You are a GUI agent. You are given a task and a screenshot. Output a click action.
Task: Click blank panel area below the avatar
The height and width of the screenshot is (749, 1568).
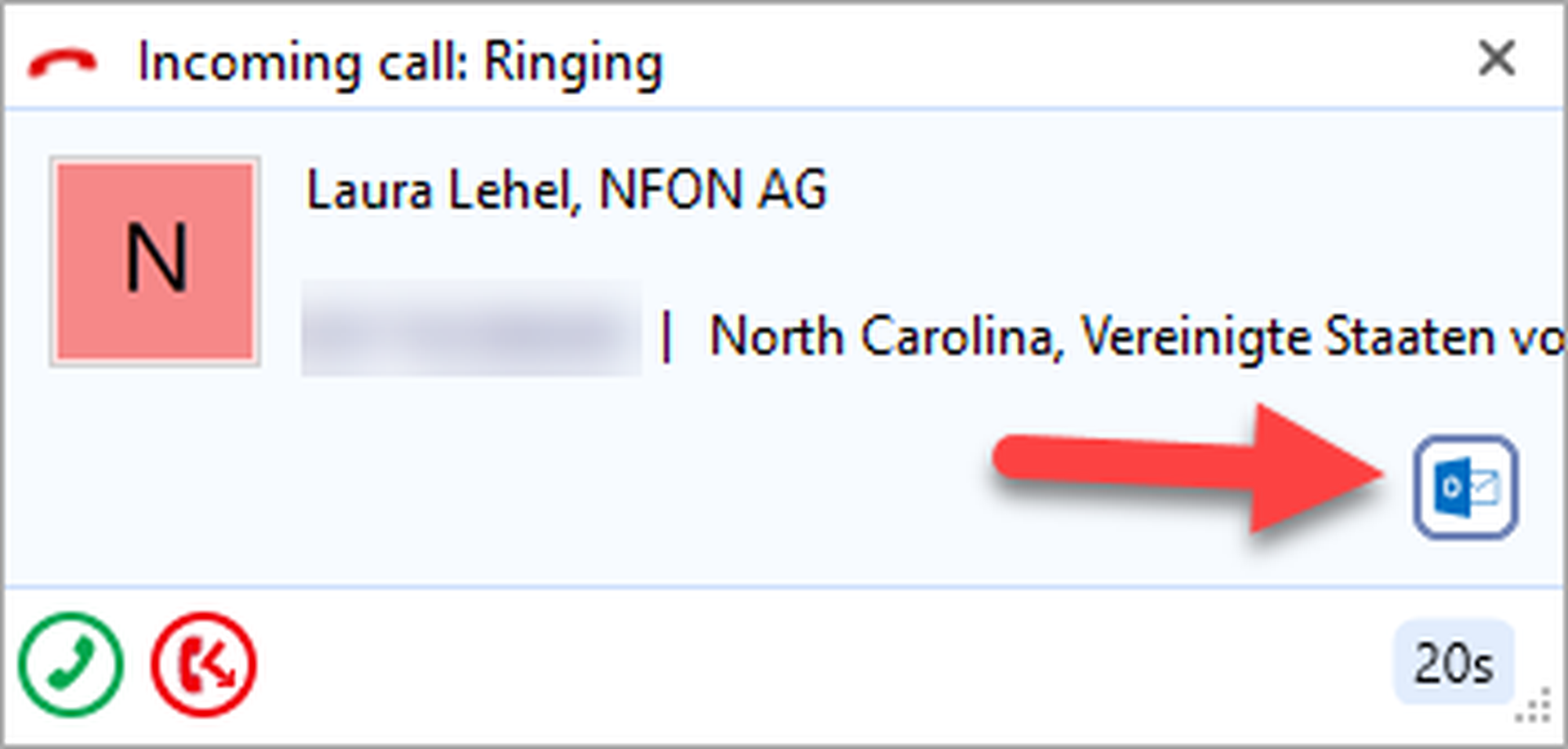click(x=155, y=471)
